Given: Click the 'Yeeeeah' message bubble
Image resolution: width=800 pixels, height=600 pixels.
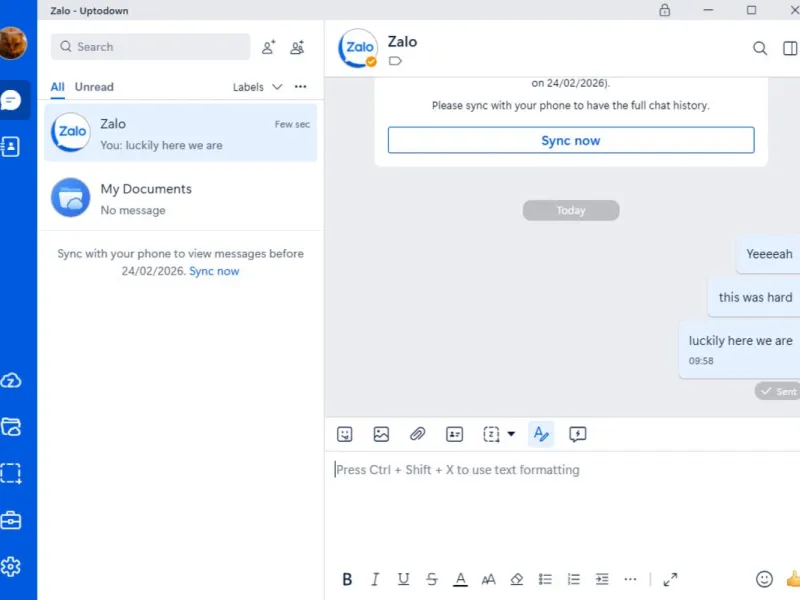Looking at the screenshot, I should pyautogui.click(x=768, y=254).
